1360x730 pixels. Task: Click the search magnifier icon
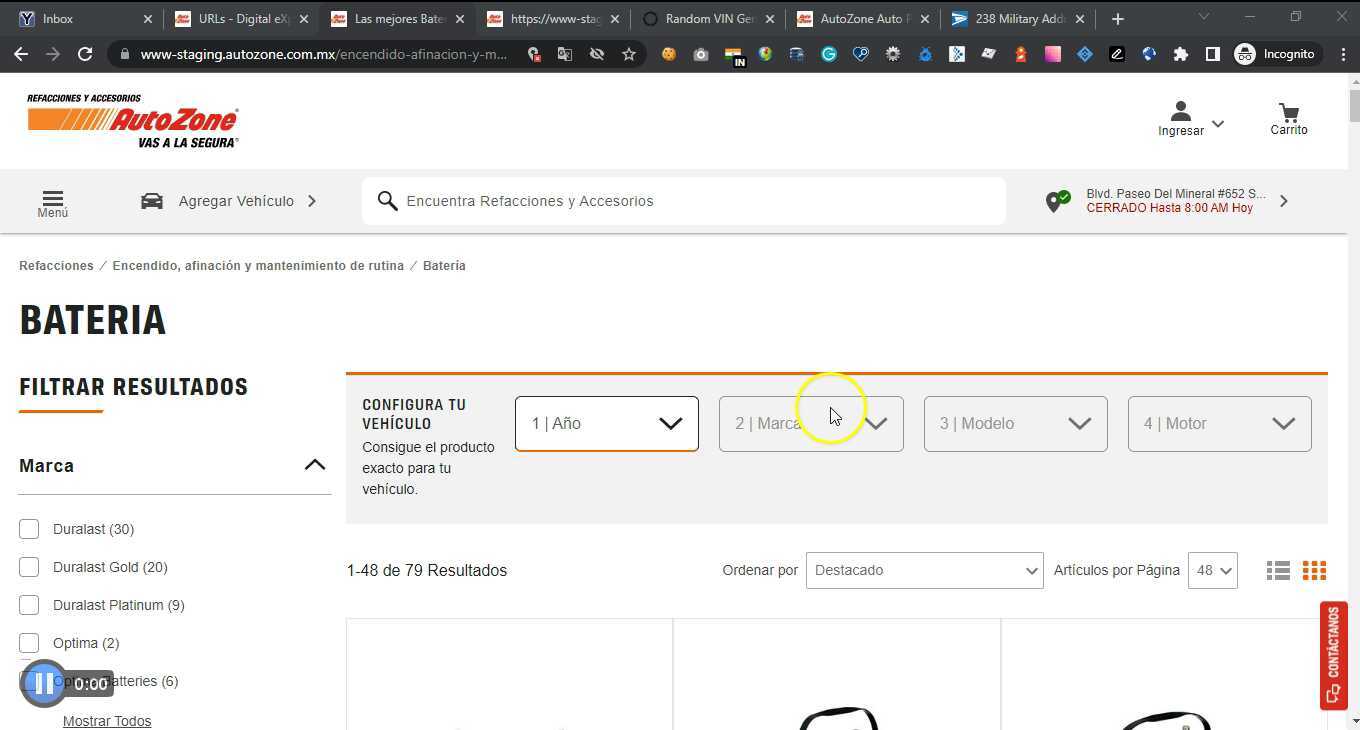387,200
